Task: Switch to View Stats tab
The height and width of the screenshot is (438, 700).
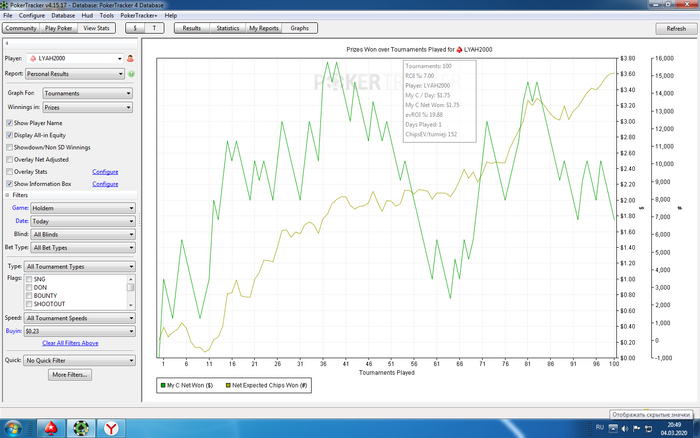Action: (96, 28)
